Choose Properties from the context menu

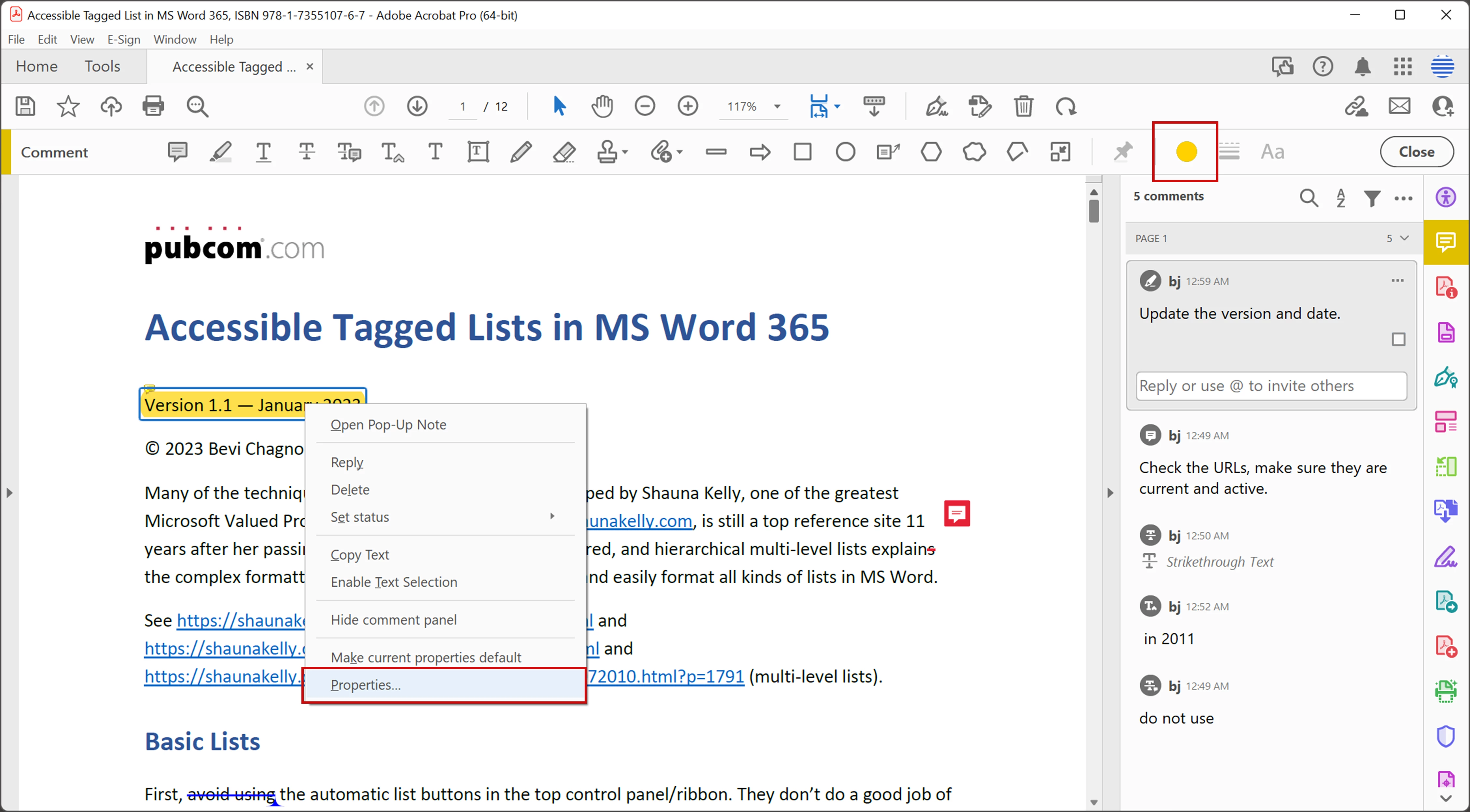365,685
